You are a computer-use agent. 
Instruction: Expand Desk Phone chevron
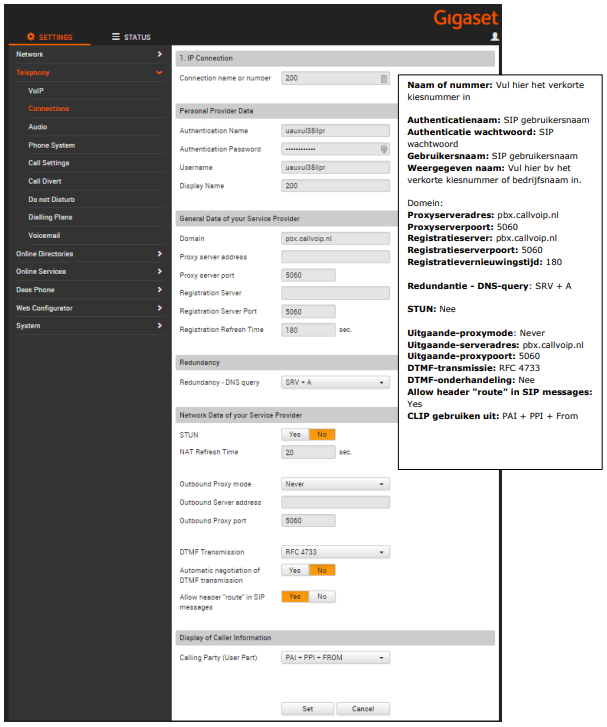[x=160, y=290]
